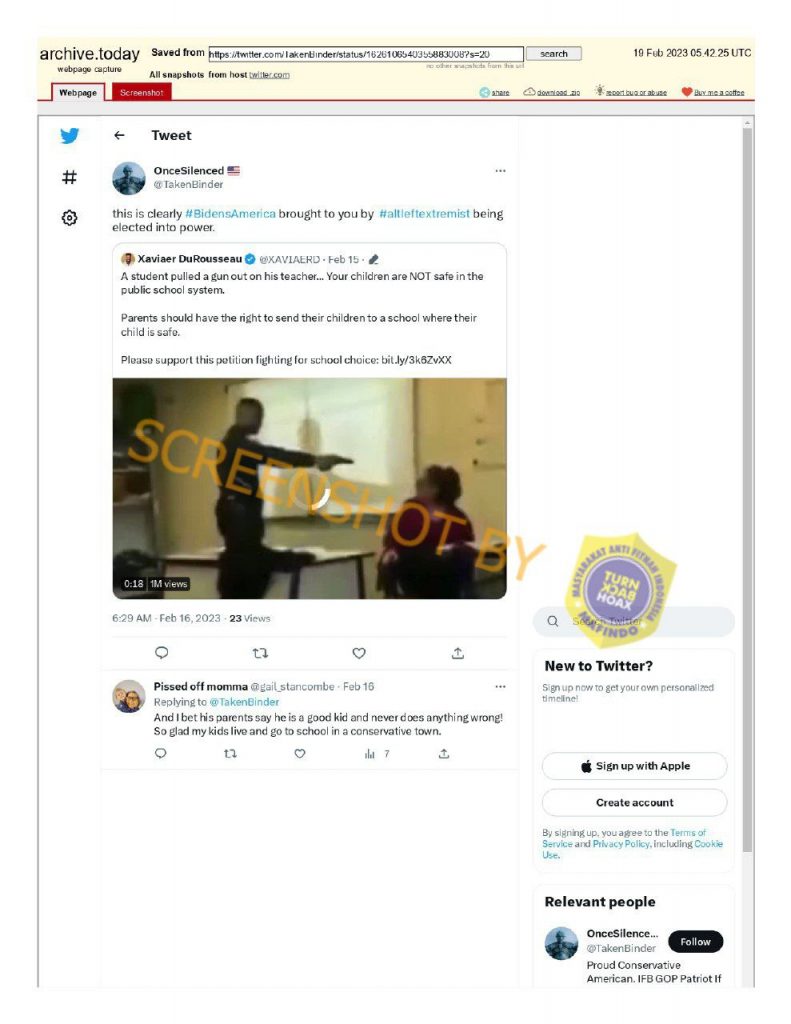Retweet the OnceSilenced tweet

pyautogui.click(x=260, y=652)
